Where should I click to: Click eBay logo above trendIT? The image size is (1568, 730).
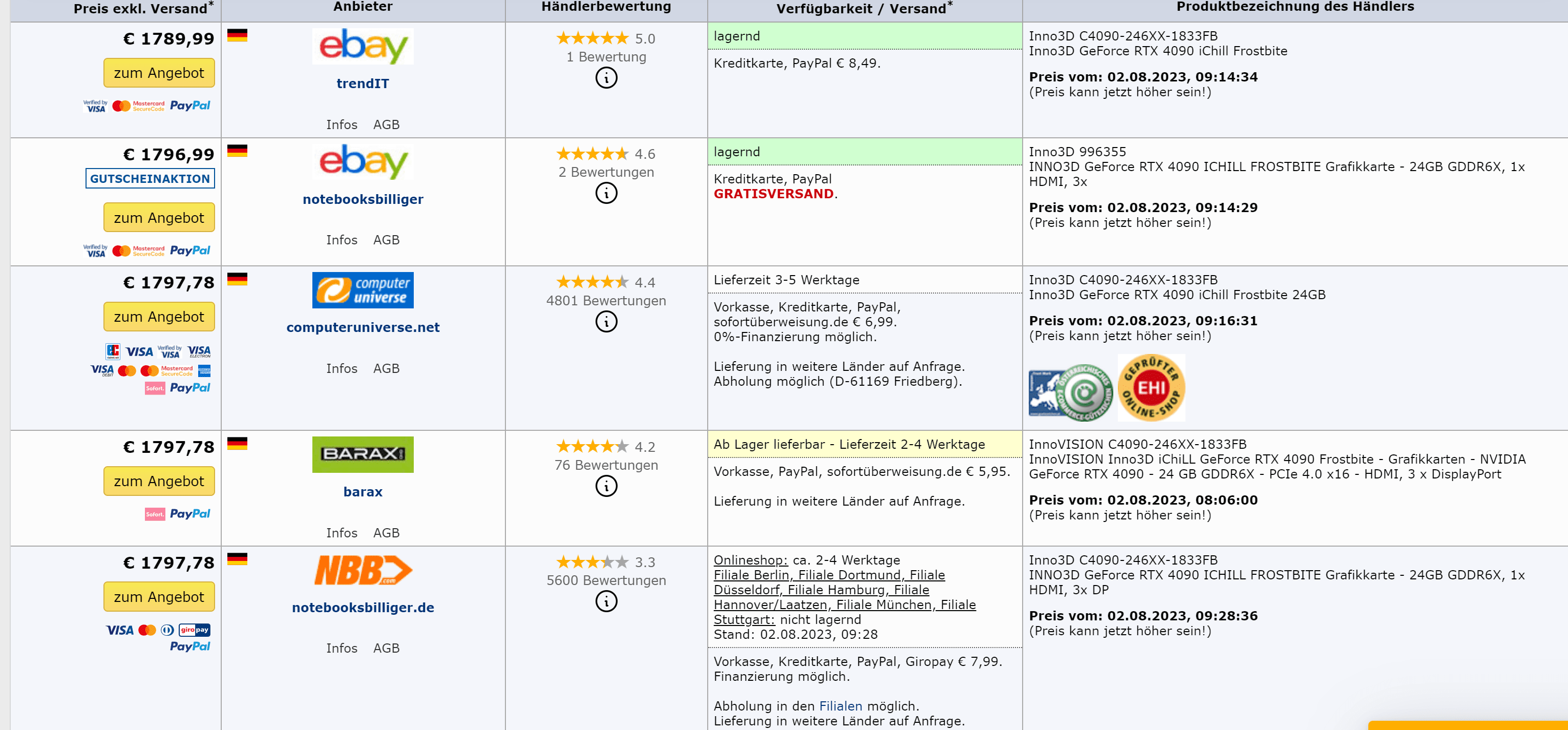(x=363, y=46)
